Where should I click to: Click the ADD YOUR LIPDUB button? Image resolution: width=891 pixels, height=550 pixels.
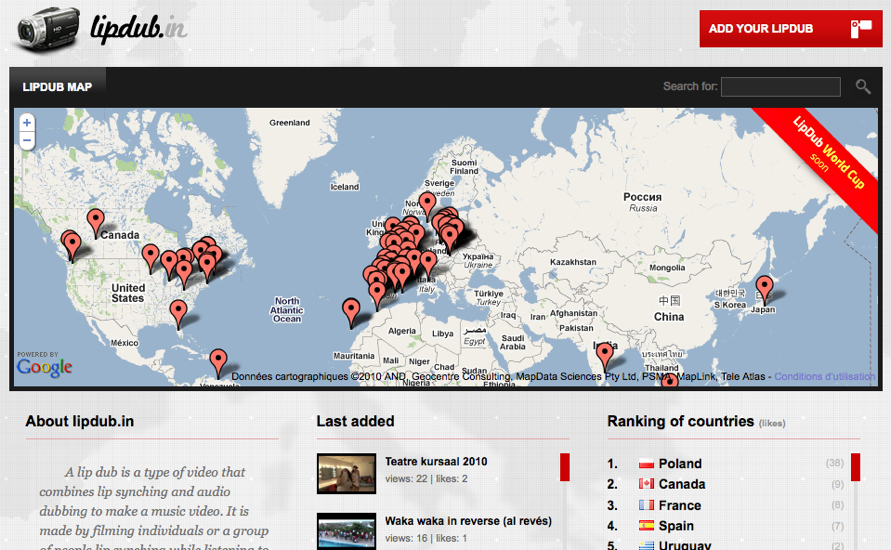790,28
